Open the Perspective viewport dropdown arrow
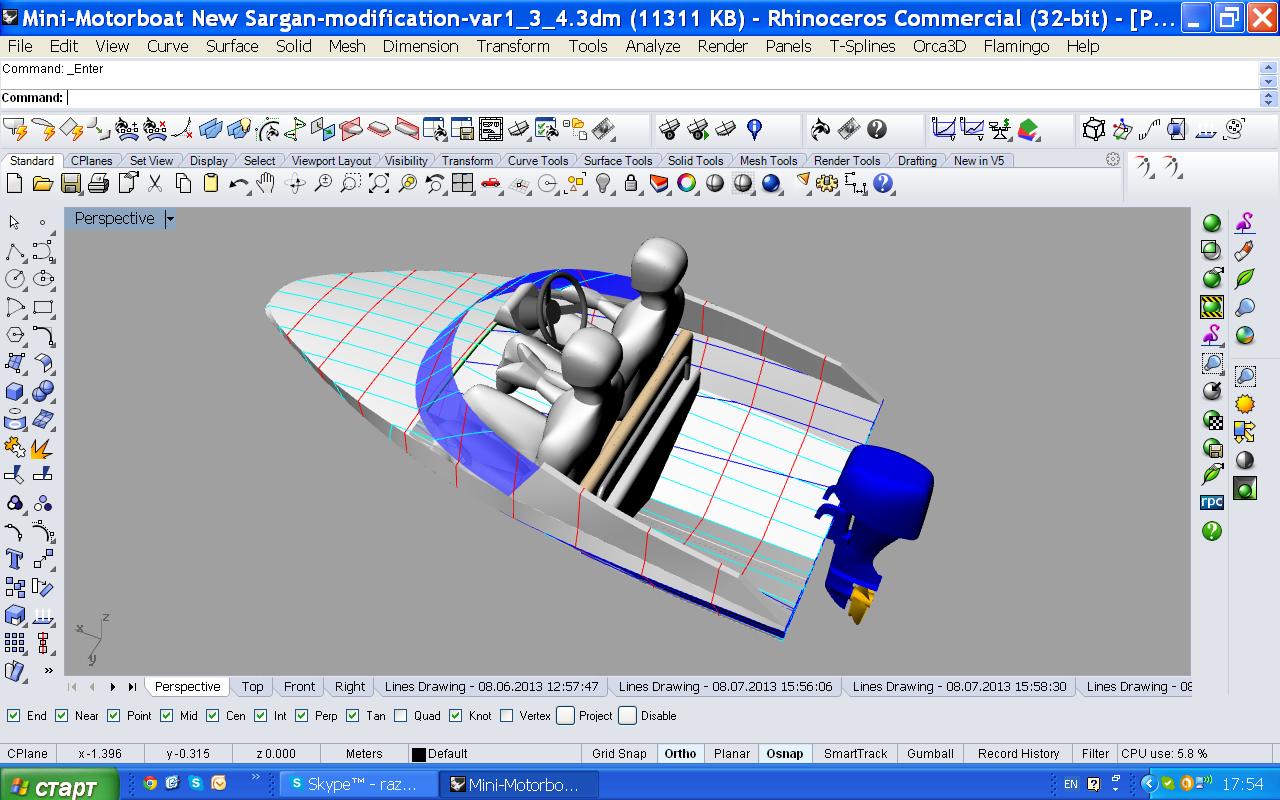The width and height of the screenshot is (1280, 800). [170, 219]
